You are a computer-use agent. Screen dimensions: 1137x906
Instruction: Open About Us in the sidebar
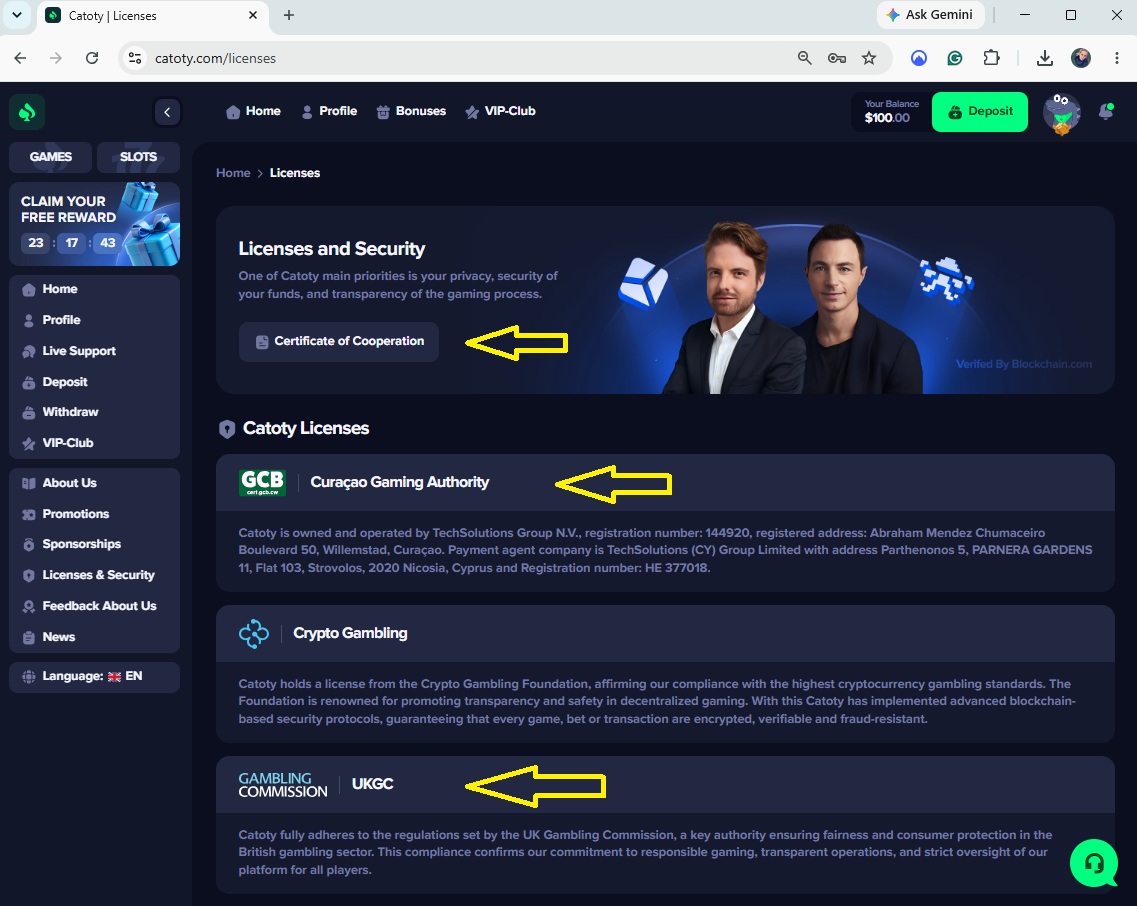coord(94,483)
